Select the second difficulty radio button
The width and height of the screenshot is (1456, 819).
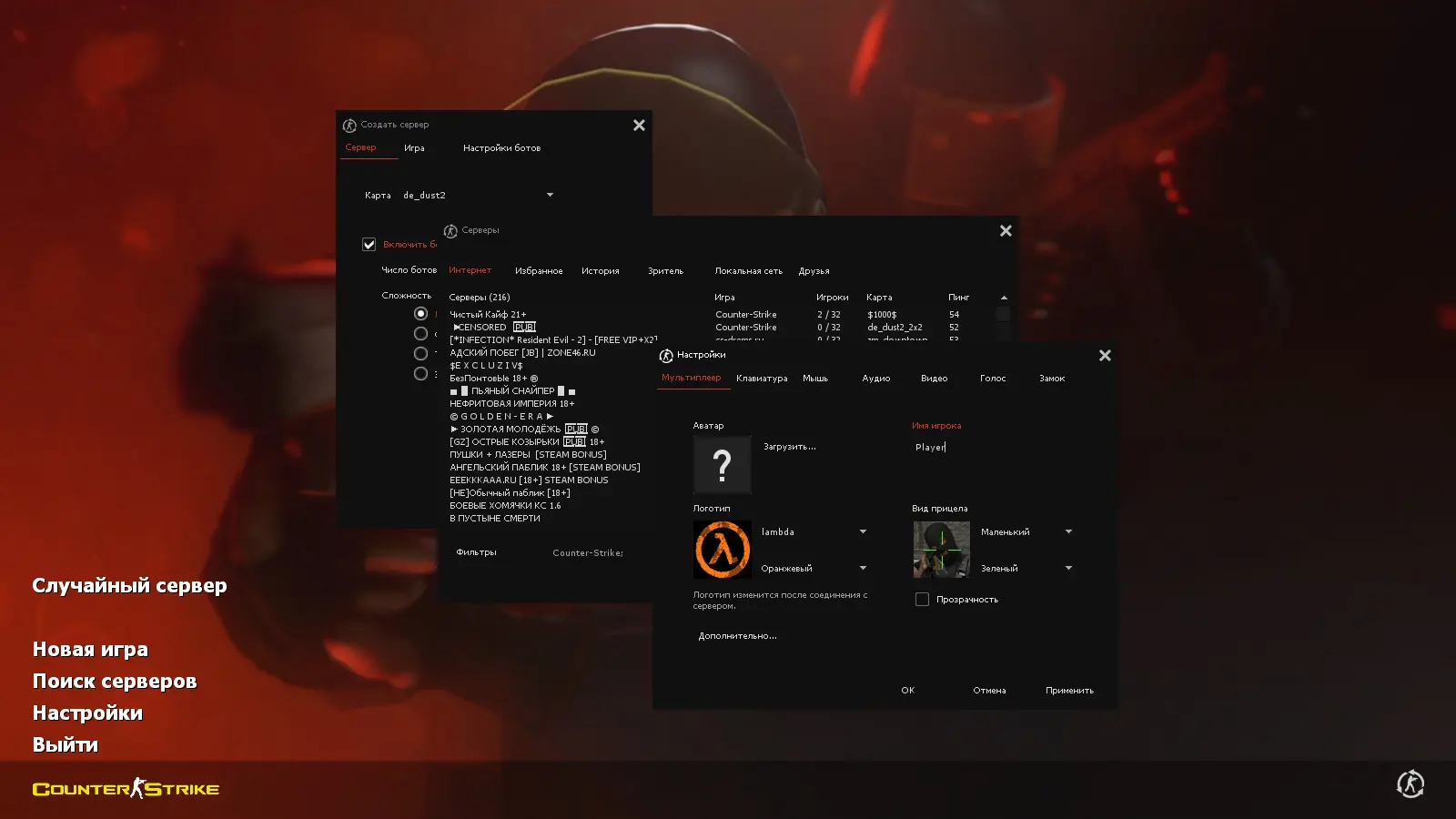(420, 333)
